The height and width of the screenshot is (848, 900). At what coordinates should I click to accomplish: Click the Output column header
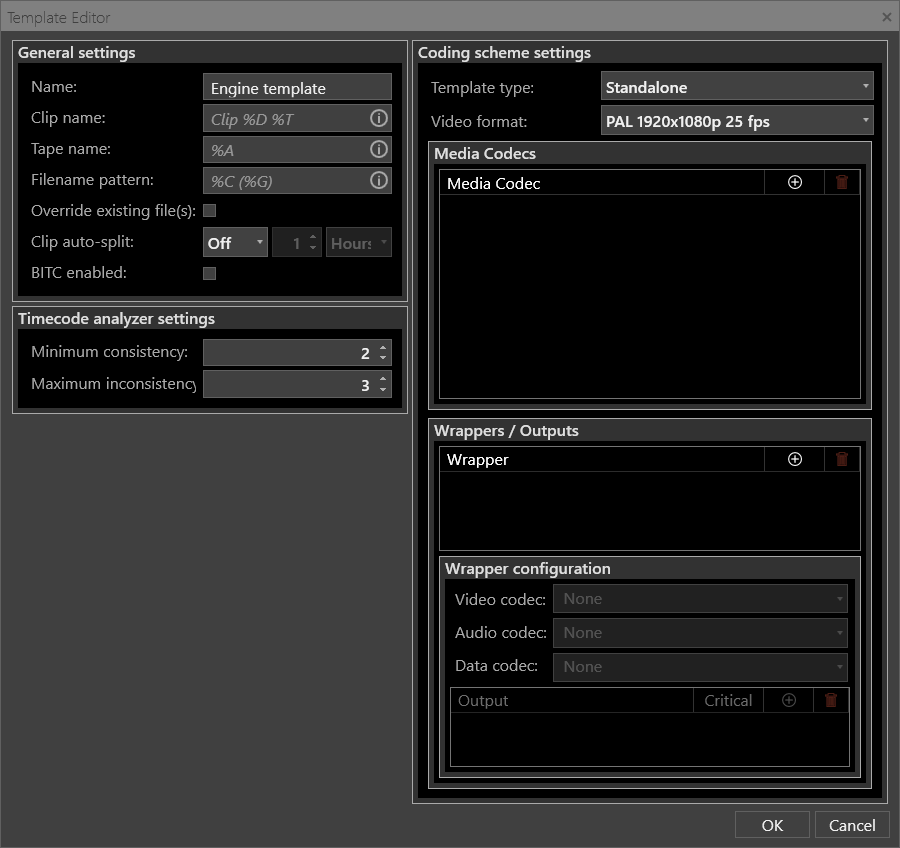(x=572, y=700)
